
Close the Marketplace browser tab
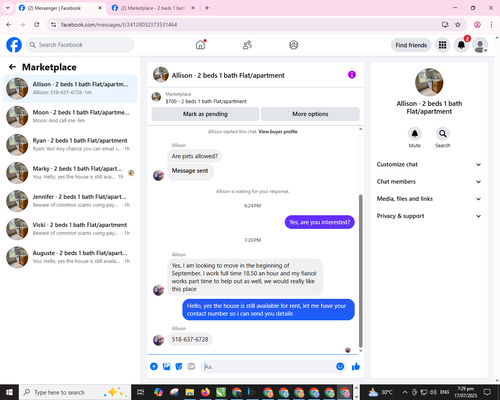pos(193,8)
